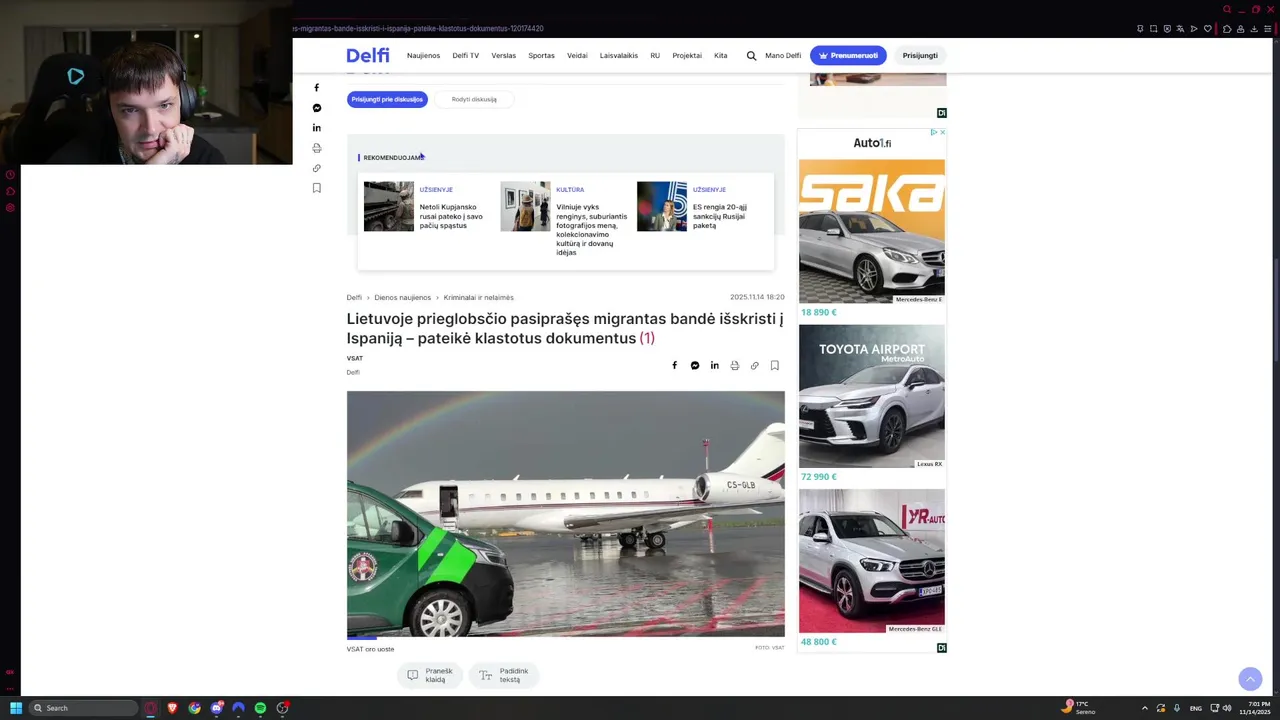This screenshot has width=1280, height=720.
Task: Open the Laisvalaikis section
Action: [619, 56]
